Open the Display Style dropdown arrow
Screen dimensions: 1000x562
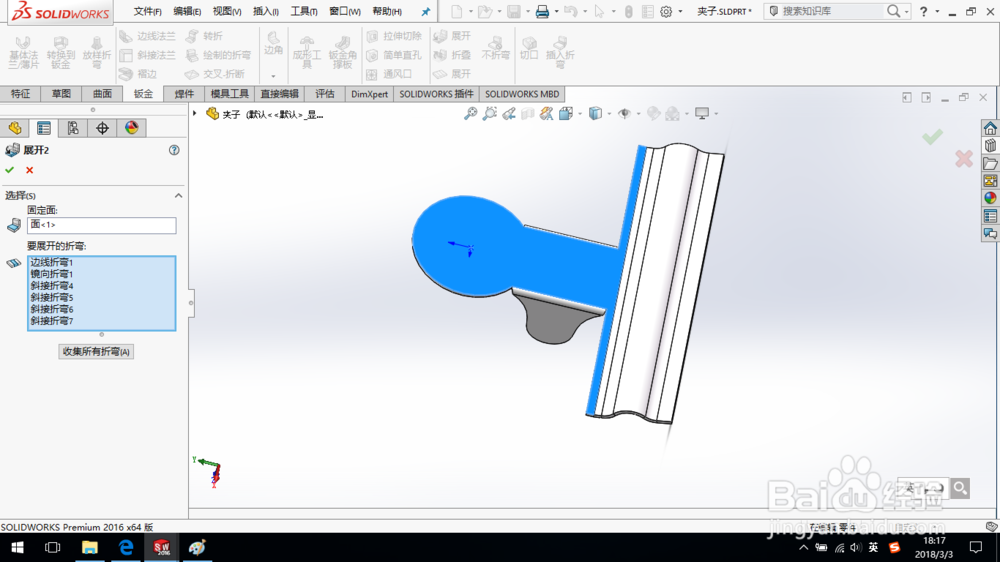(609, 114)
